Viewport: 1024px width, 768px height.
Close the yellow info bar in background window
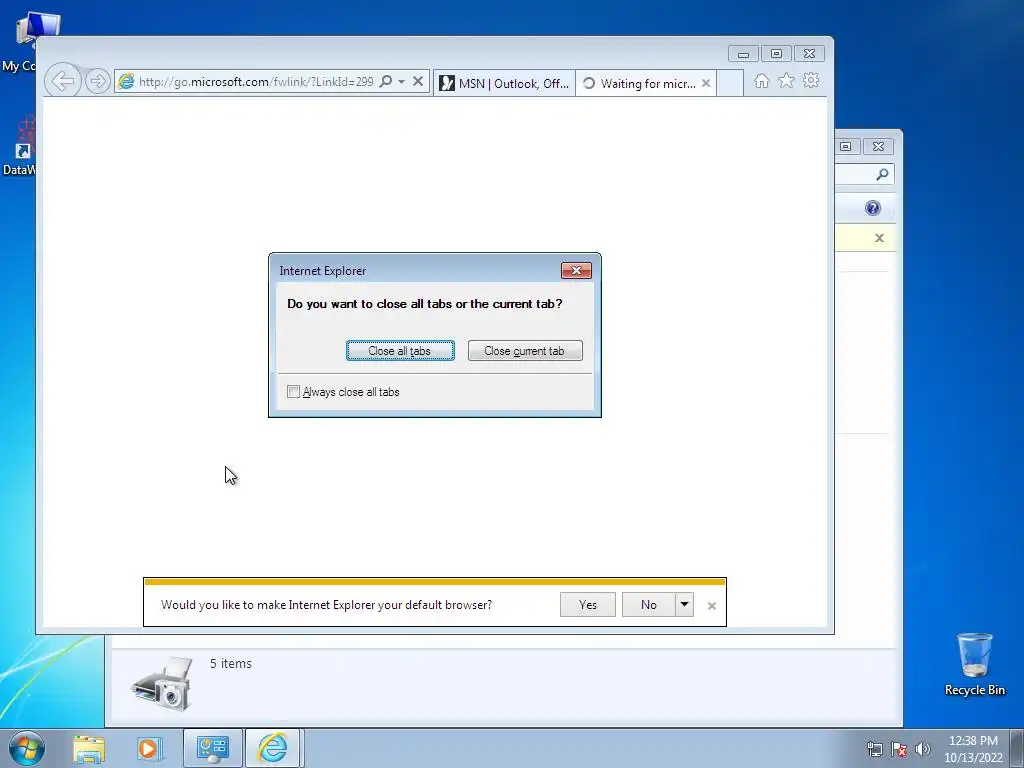tap(879, 238)
